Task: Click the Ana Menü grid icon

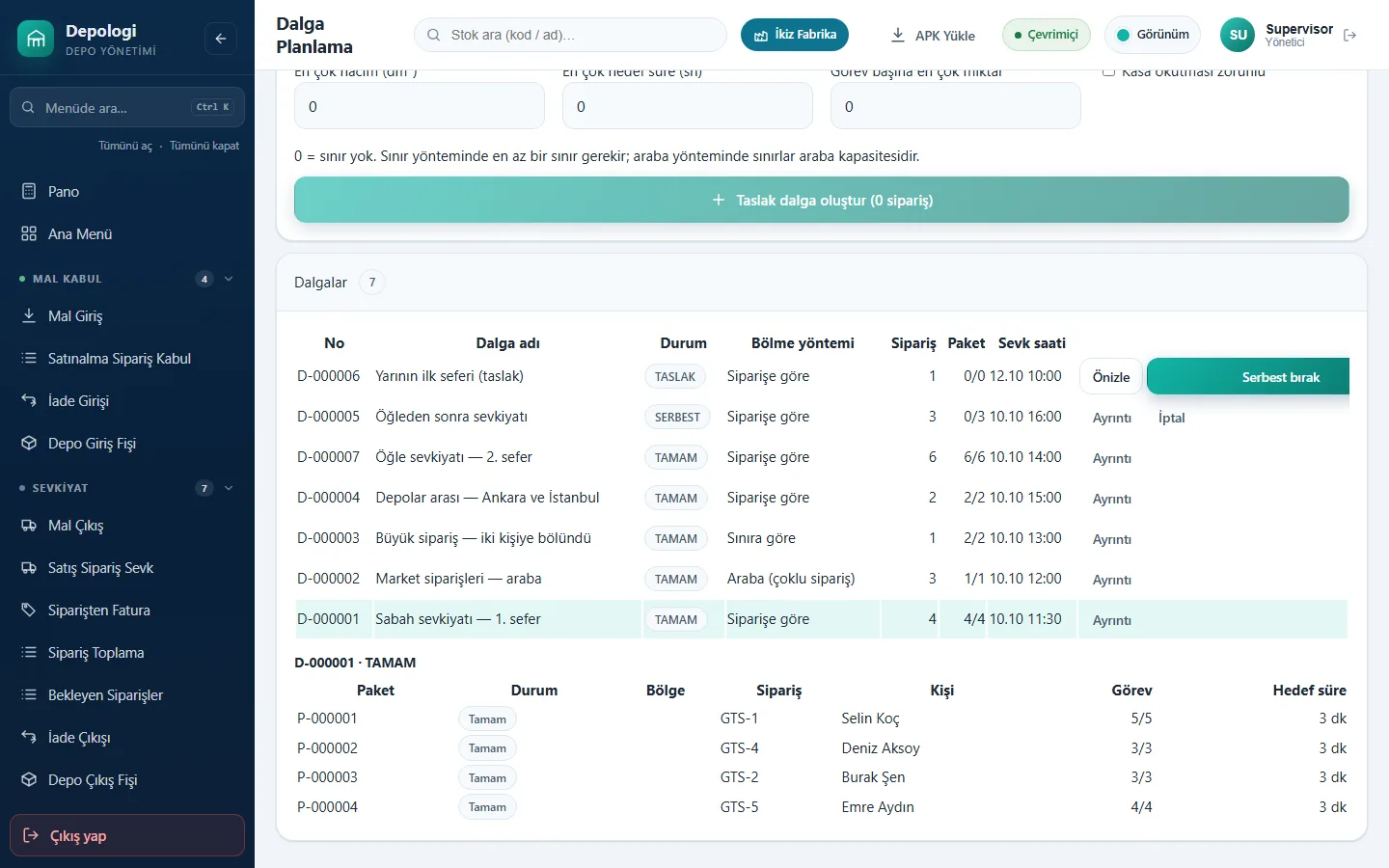Action: point(29,233)
